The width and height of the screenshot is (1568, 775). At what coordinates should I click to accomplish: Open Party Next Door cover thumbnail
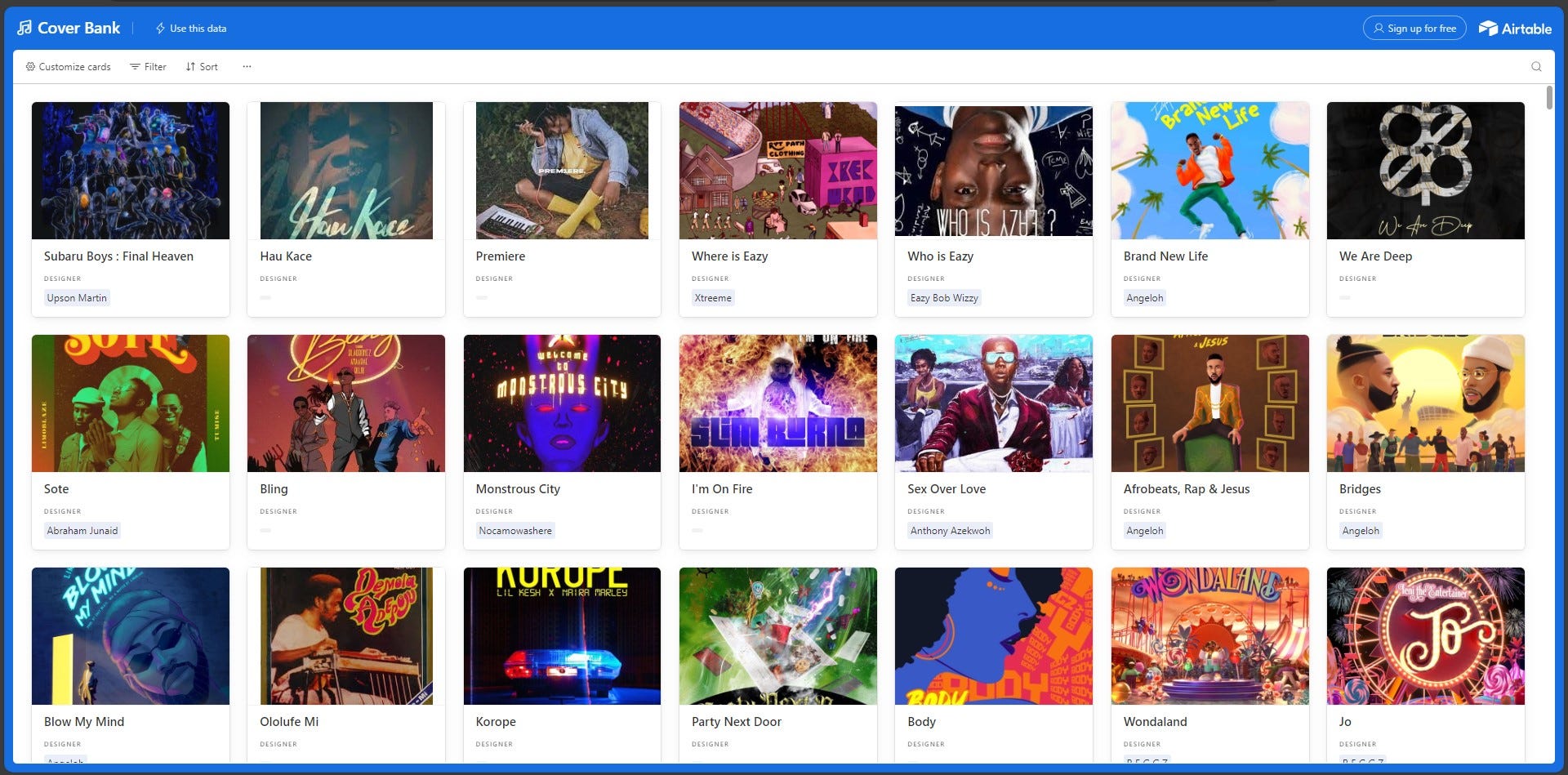778,636
